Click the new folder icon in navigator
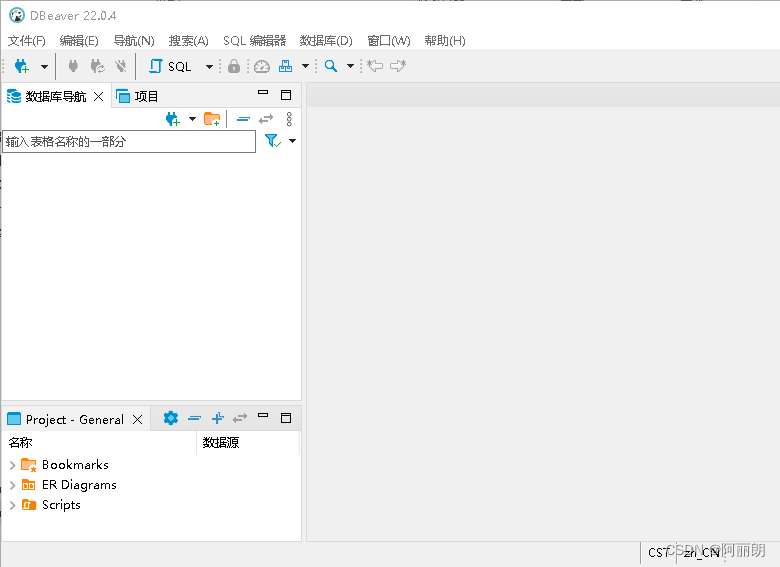Screen dimensions: 780x567 tap(212, 119)
